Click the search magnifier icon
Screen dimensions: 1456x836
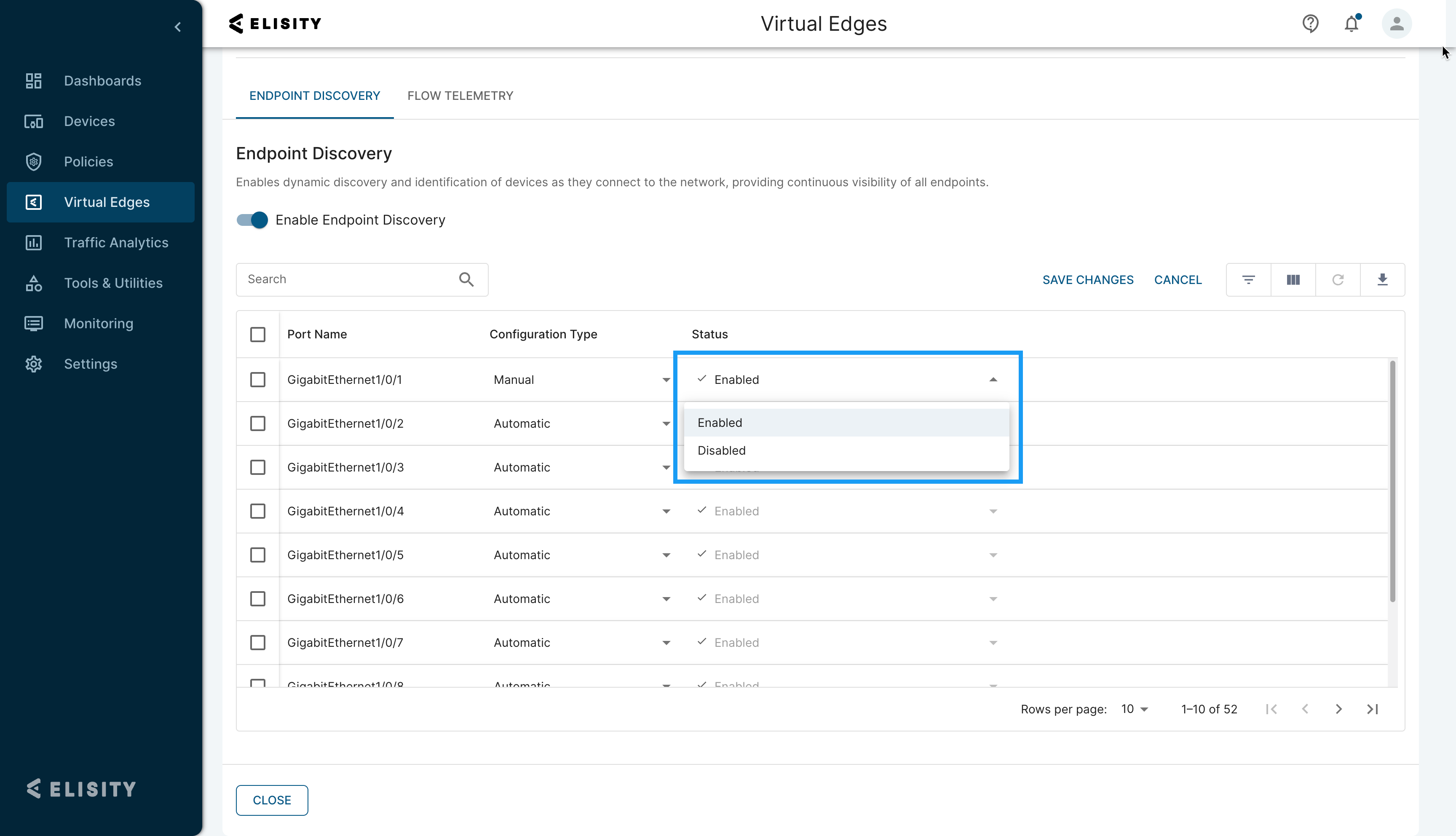[x=467, y=279]
